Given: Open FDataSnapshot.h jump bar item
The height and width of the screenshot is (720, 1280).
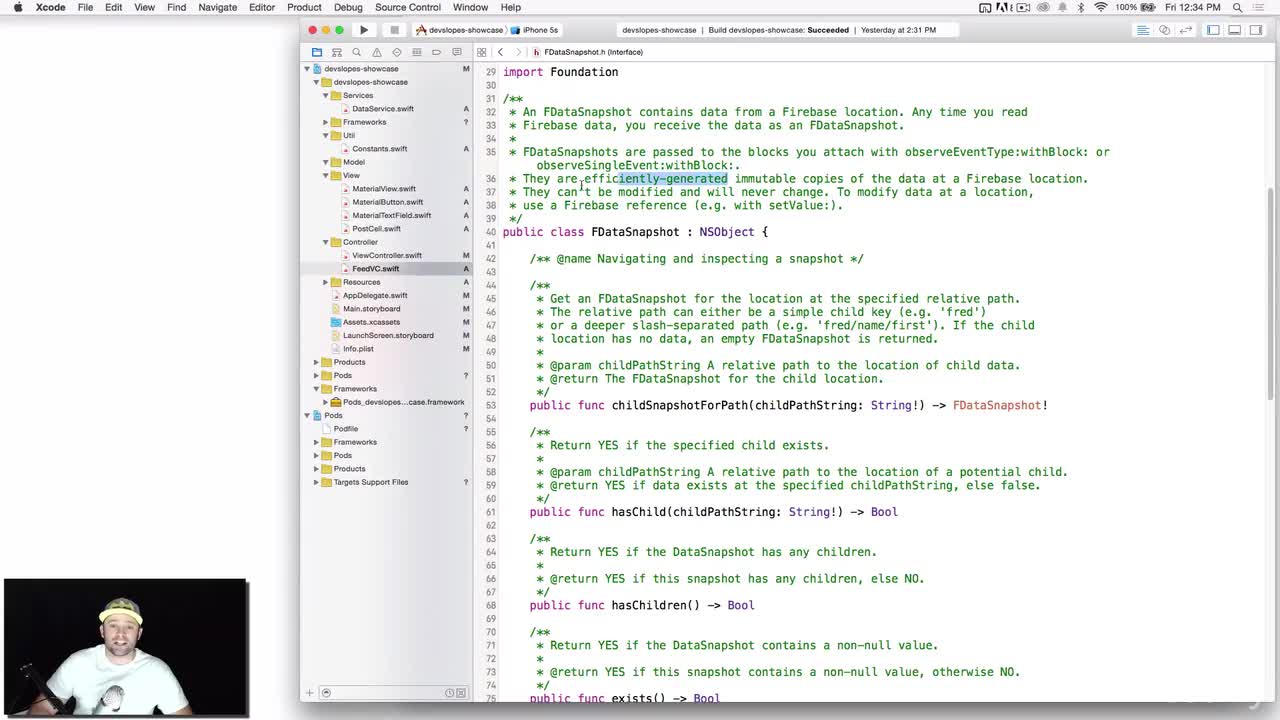Looking at the screenshot, I should point(588,52).
